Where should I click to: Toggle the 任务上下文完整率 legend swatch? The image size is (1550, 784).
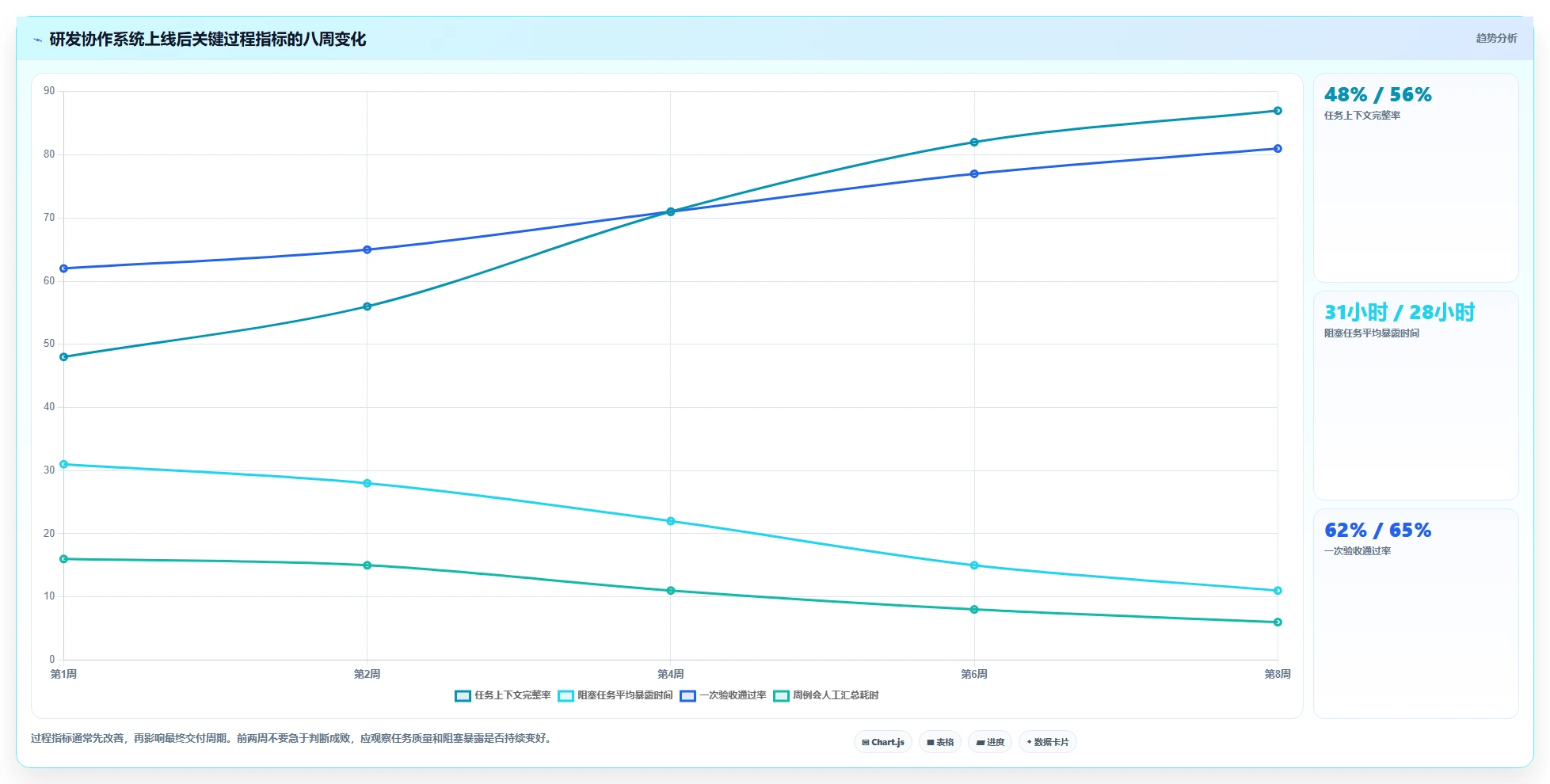point(463,696)
